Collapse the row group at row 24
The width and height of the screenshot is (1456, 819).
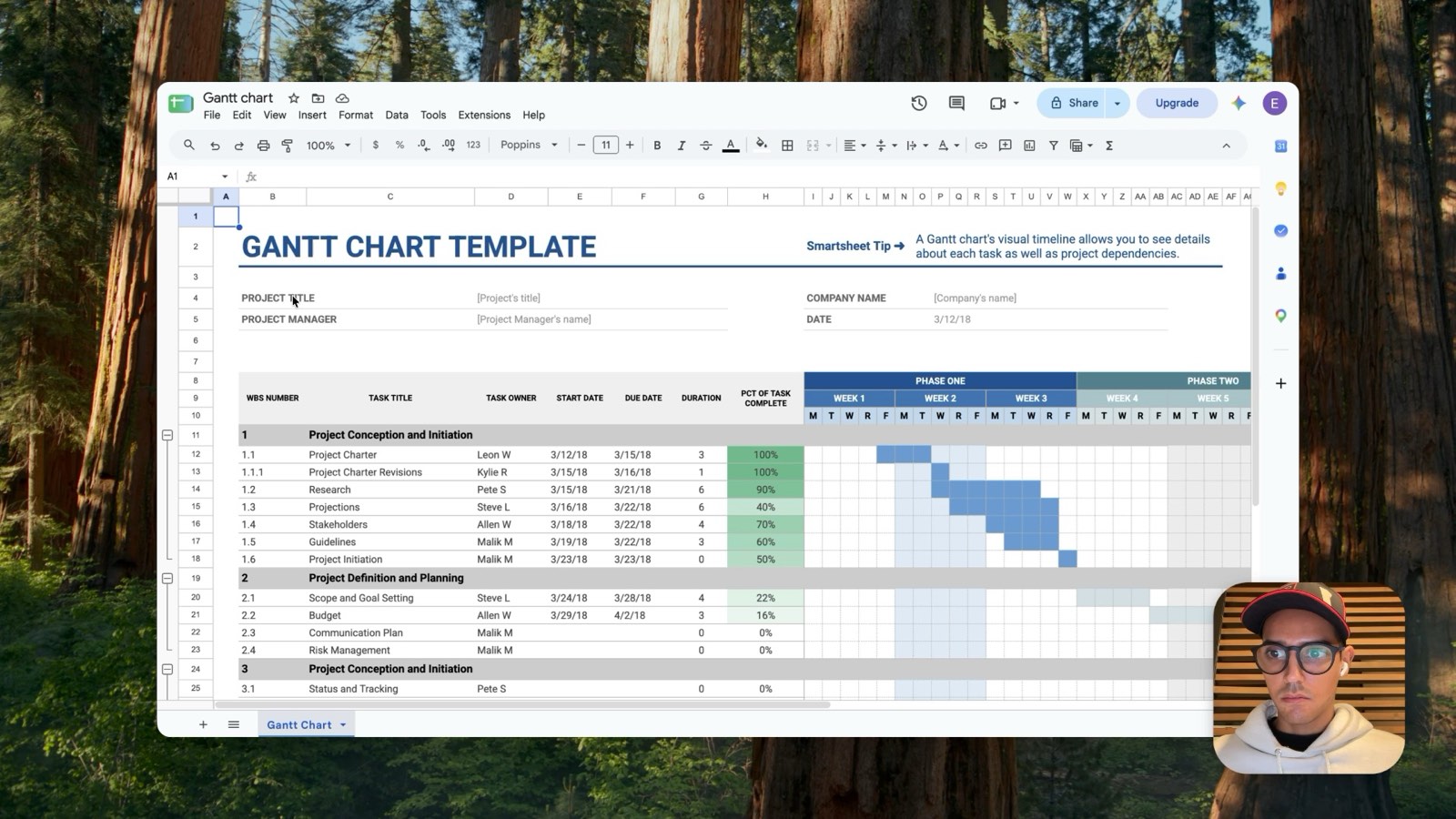167,669
